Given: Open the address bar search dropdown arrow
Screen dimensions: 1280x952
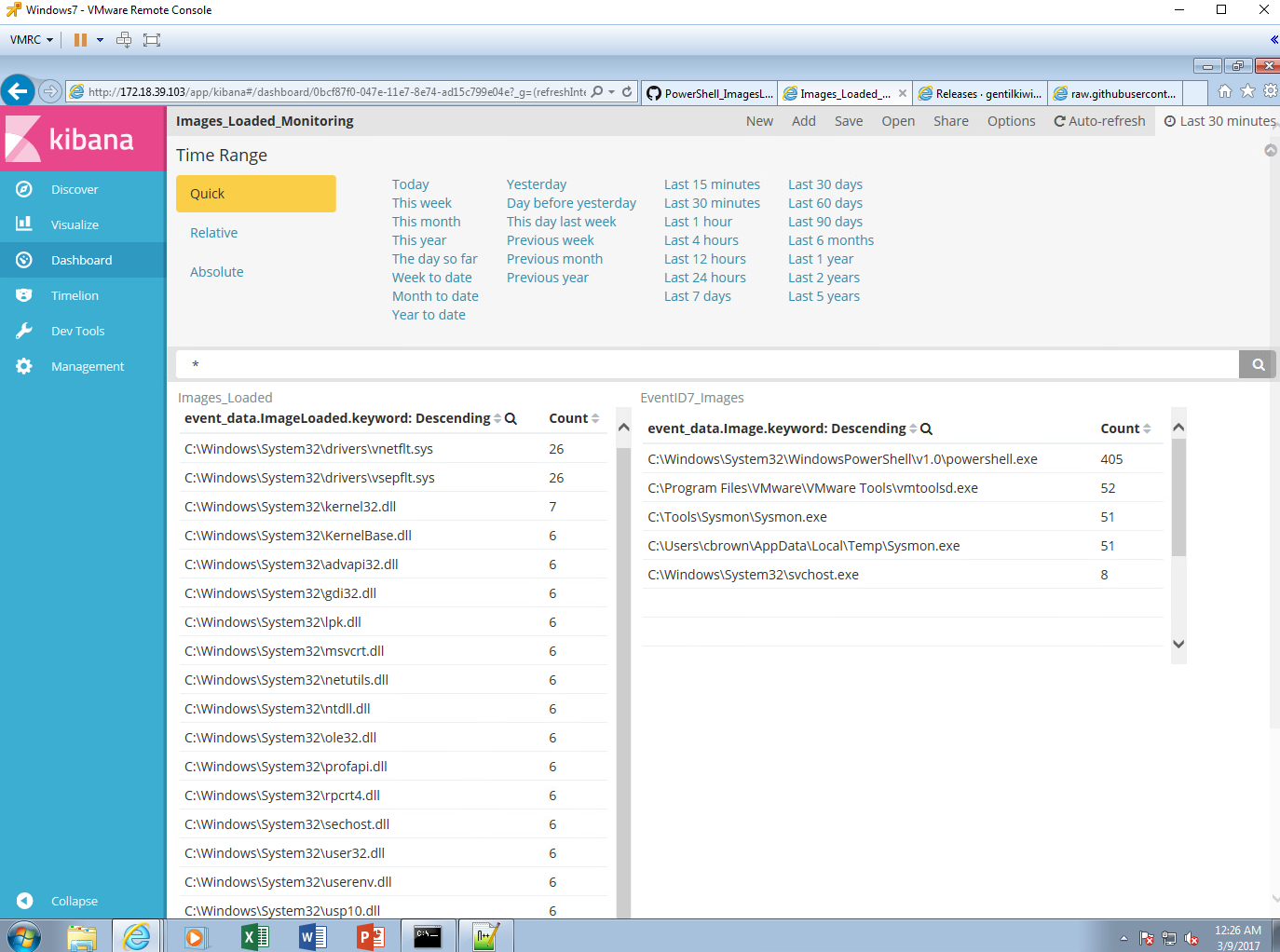Looking at the screenshot, I should pyautogui.click(x=611, y=92).
